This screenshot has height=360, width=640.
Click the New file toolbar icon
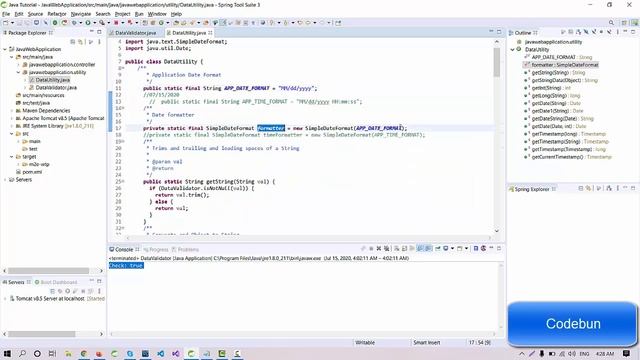tap(6, 23)
